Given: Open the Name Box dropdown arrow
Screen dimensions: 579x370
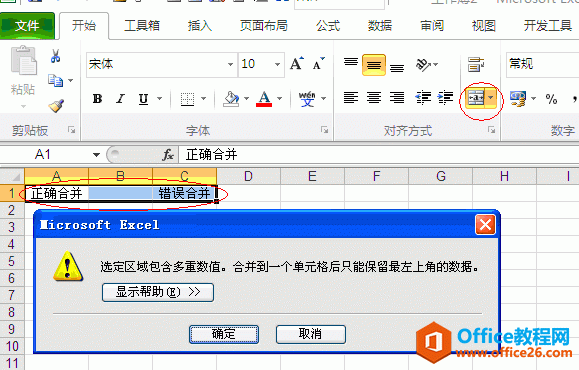Looking at the screenshot, I should (x=96, y=155).
